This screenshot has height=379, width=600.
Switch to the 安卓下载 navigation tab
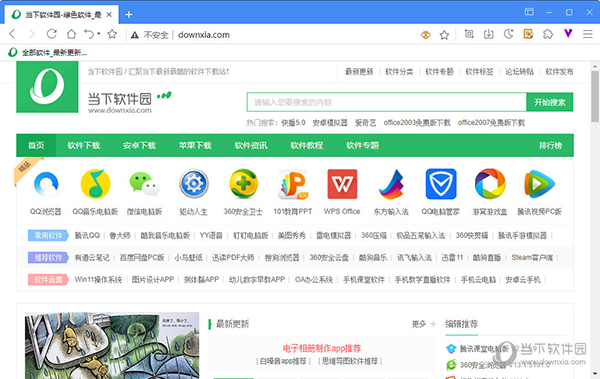[x=139, y=145]
